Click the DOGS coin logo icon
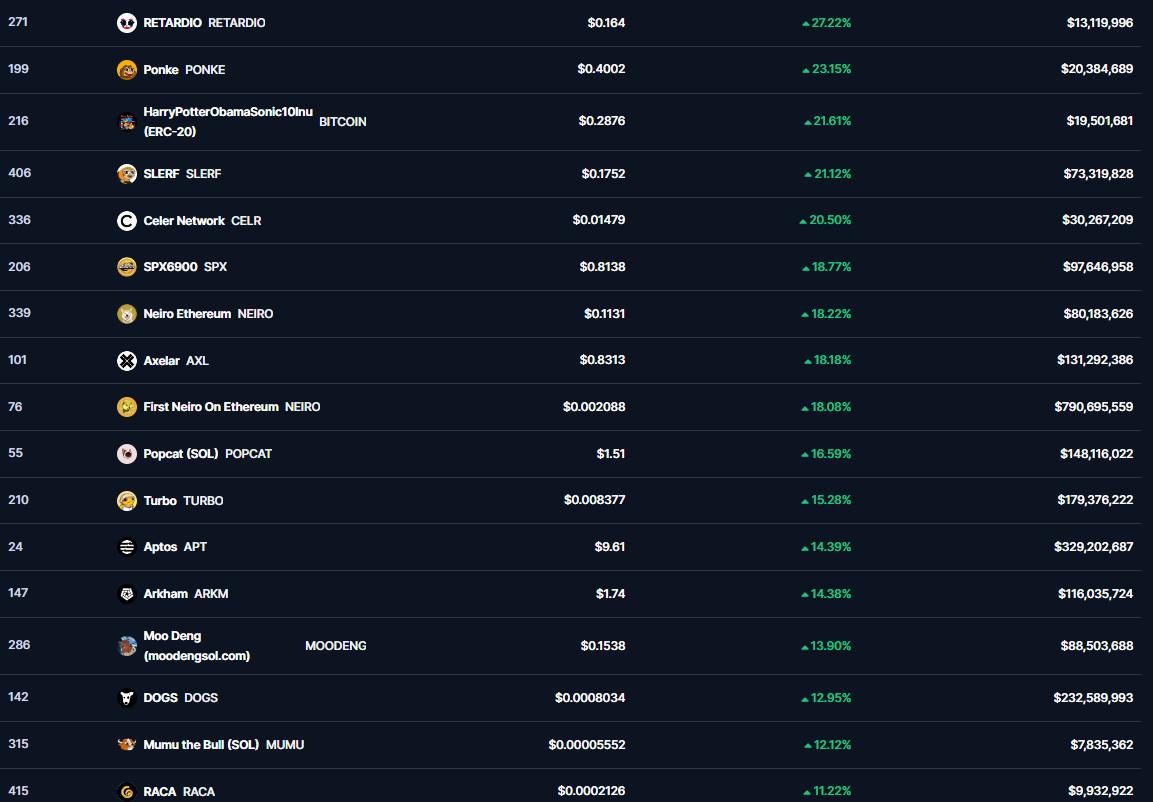This screenshot has width=1153, height=802. [x=127, y=698]
